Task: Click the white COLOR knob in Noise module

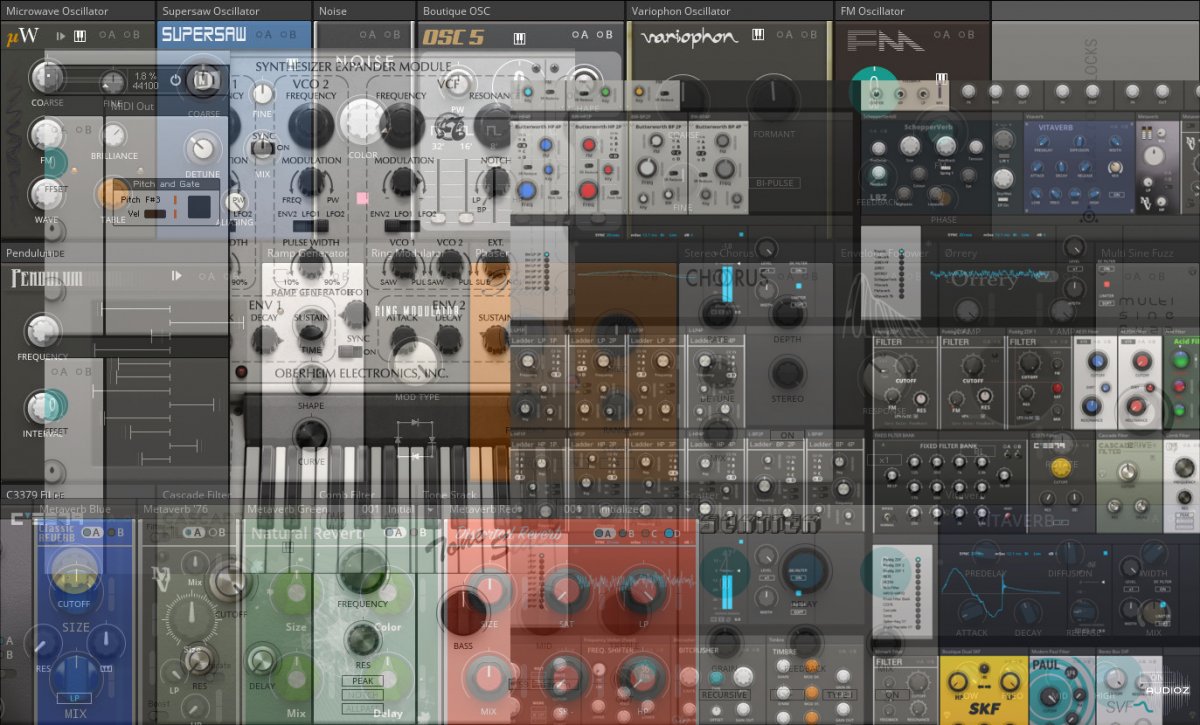Action: click(362, 123)
